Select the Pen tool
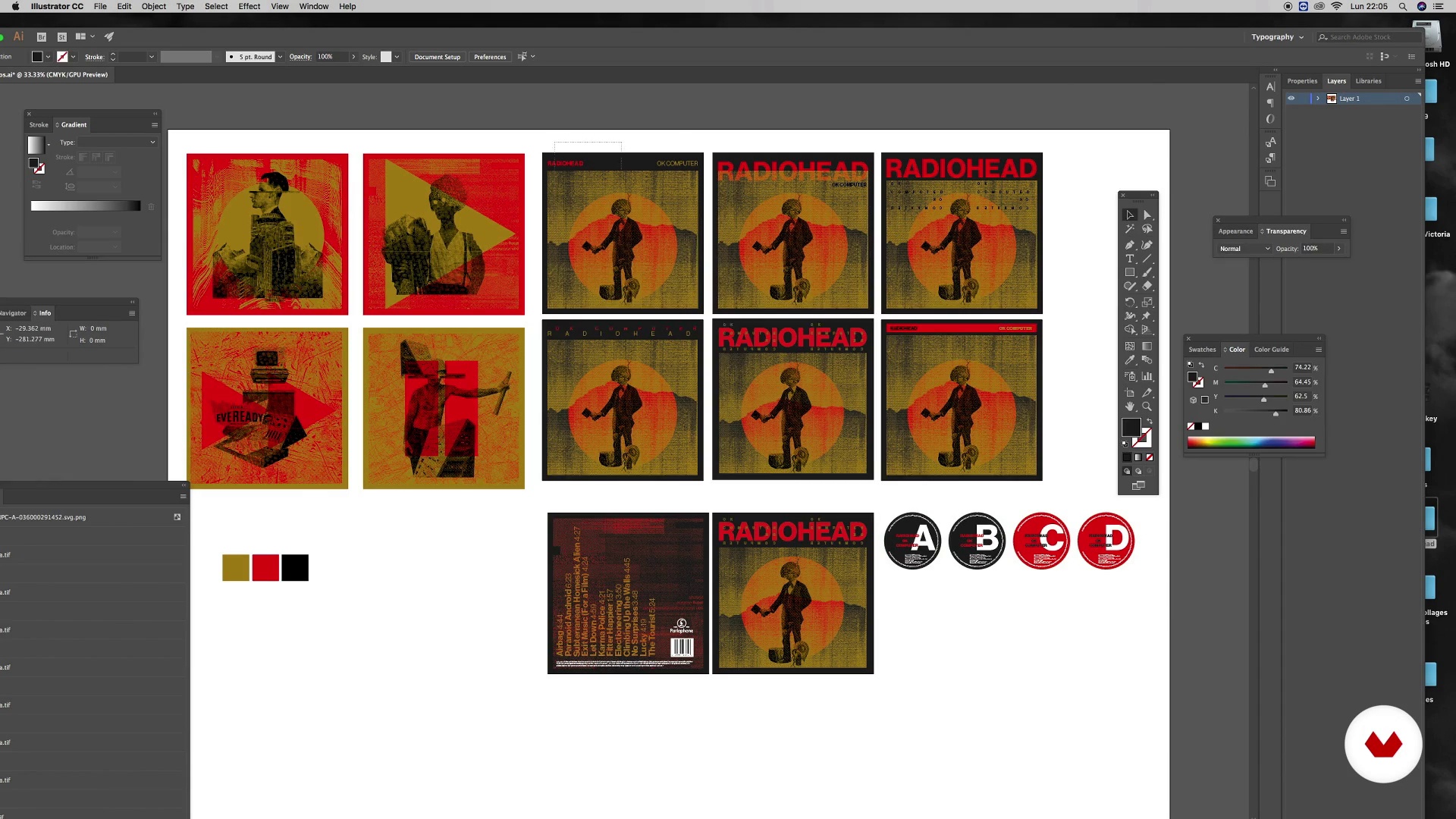 pos(1129,245)
